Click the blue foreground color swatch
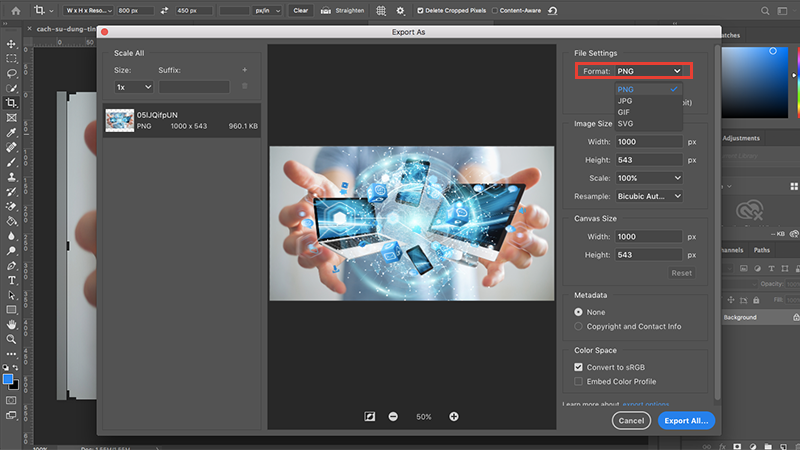Viewport: 800px width, 450px height. tap(8, 379)
